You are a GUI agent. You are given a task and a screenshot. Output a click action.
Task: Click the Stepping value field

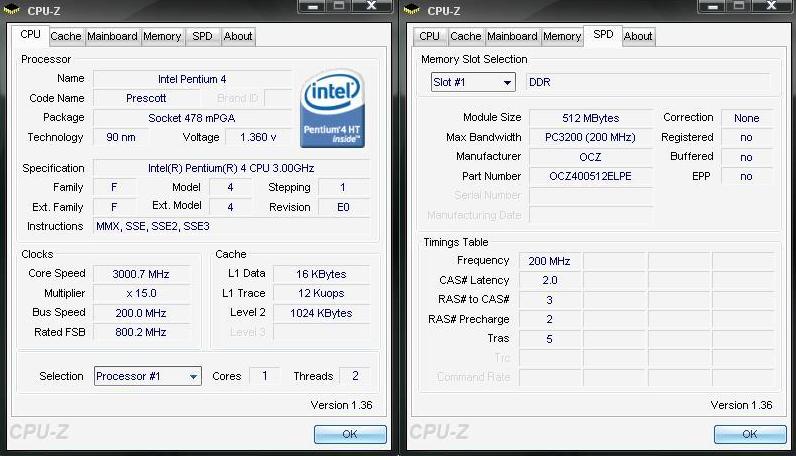(x=344, y=188)
